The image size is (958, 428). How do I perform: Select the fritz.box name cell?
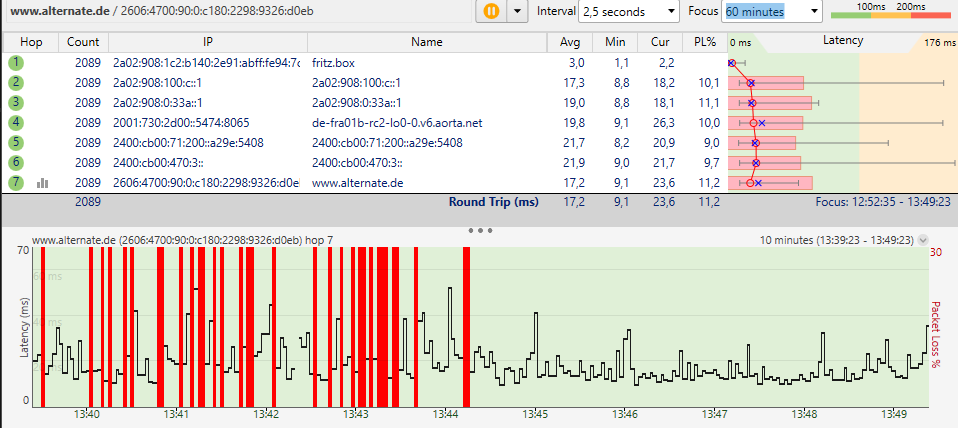pyautogui.click(x=333, y=63)
